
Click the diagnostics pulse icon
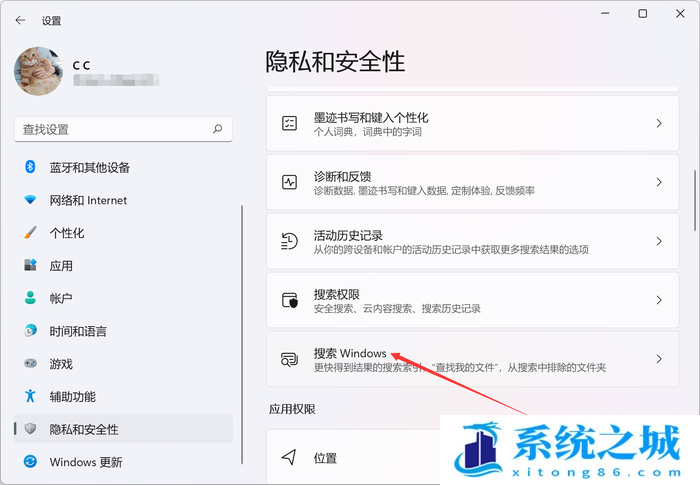click(x=289, y=182)
